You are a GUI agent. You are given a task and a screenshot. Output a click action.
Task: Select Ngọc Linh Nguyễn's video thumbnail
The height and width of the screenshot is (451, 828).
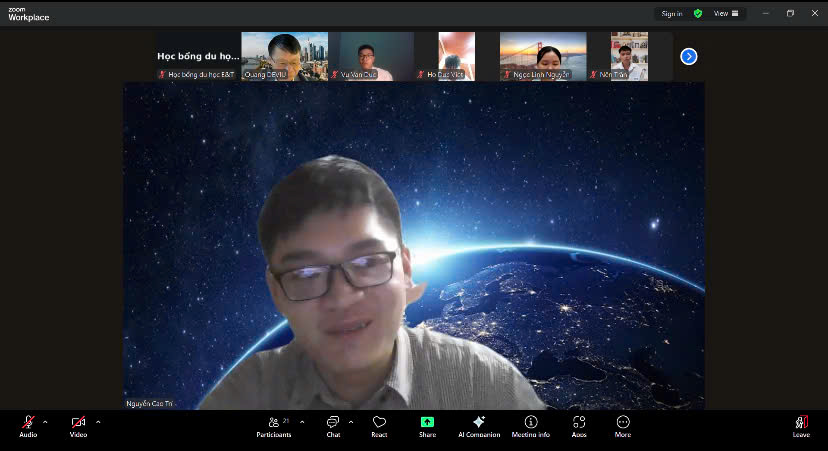(543, 56)
